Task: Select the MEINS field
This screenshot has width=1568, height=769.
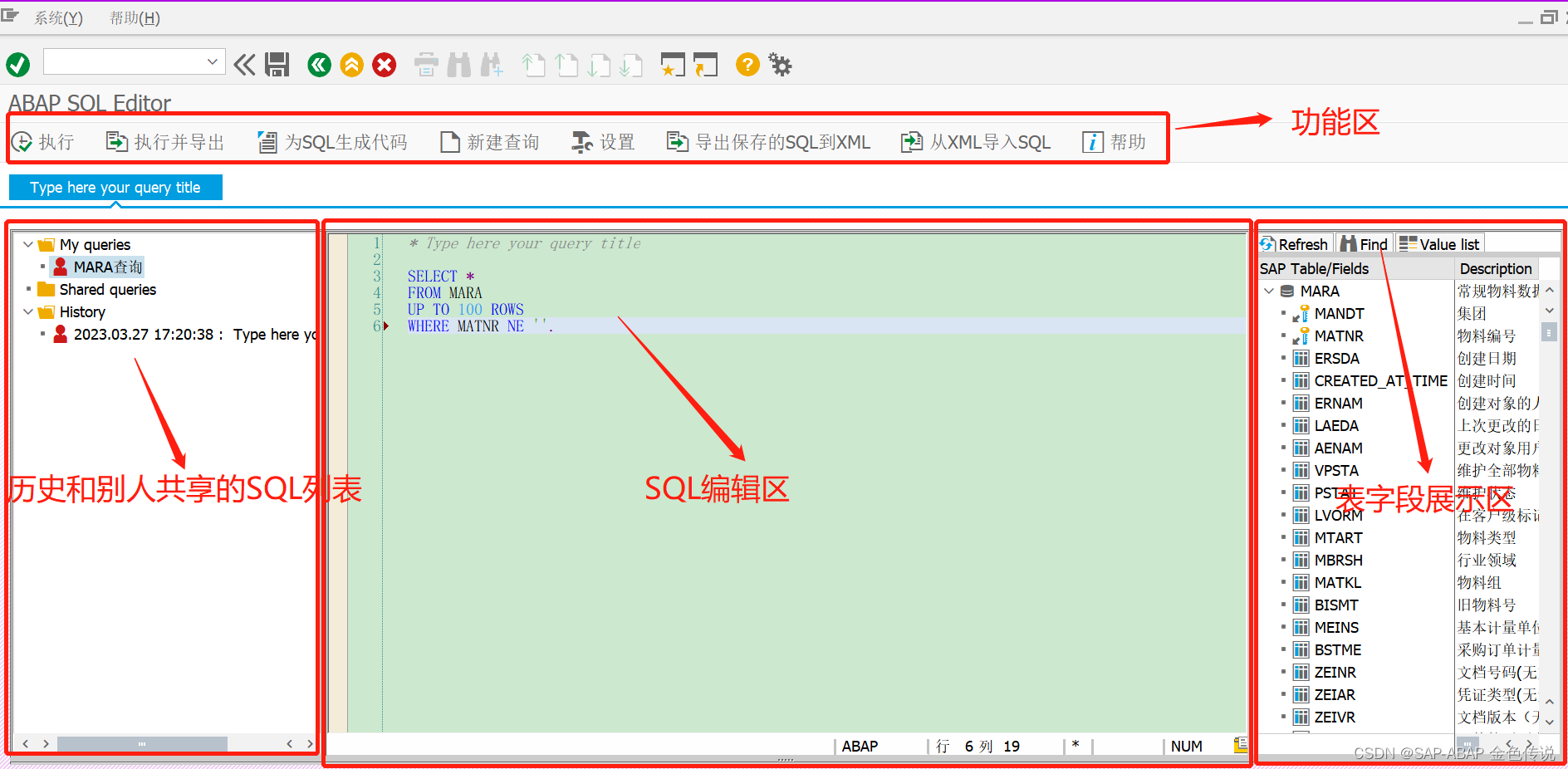Action: pos(1336,627)
